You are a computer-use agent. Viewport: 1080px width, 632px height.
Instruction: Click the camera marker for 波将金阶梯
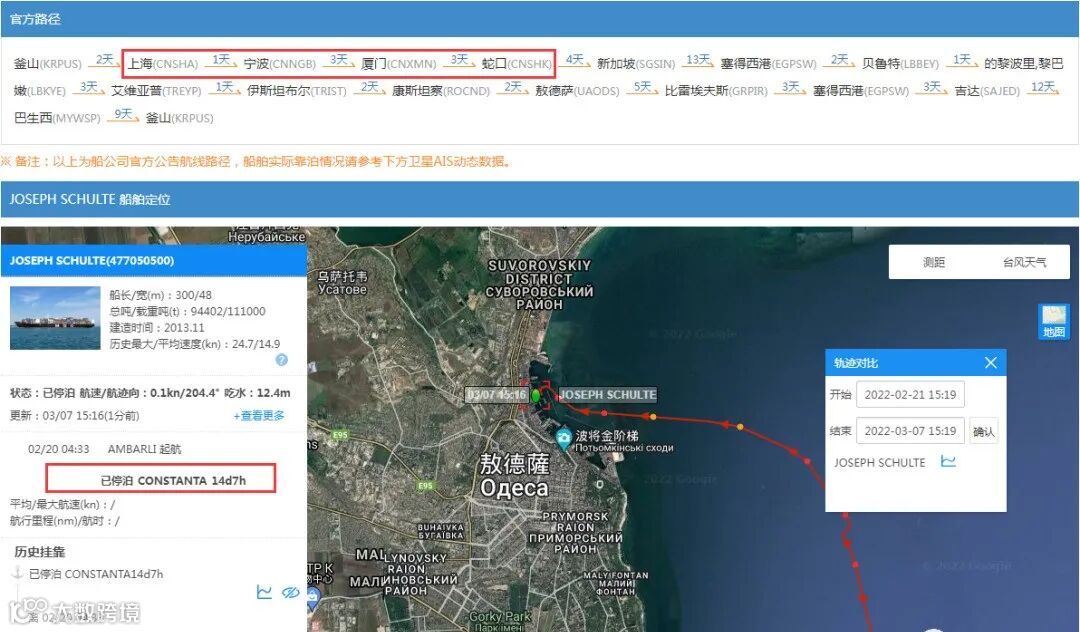(564, 438)
